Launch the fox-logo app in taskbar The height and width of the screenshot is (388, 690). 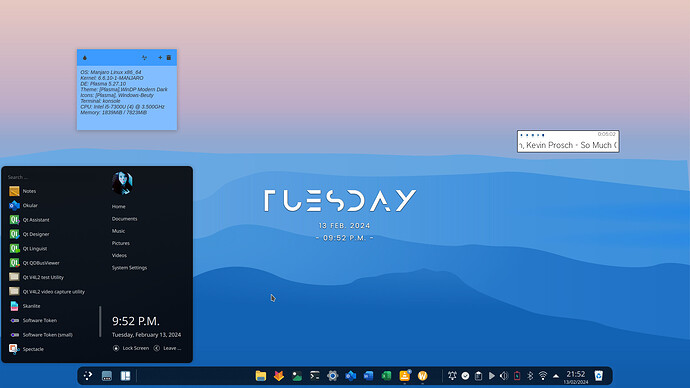pos(279,376)
